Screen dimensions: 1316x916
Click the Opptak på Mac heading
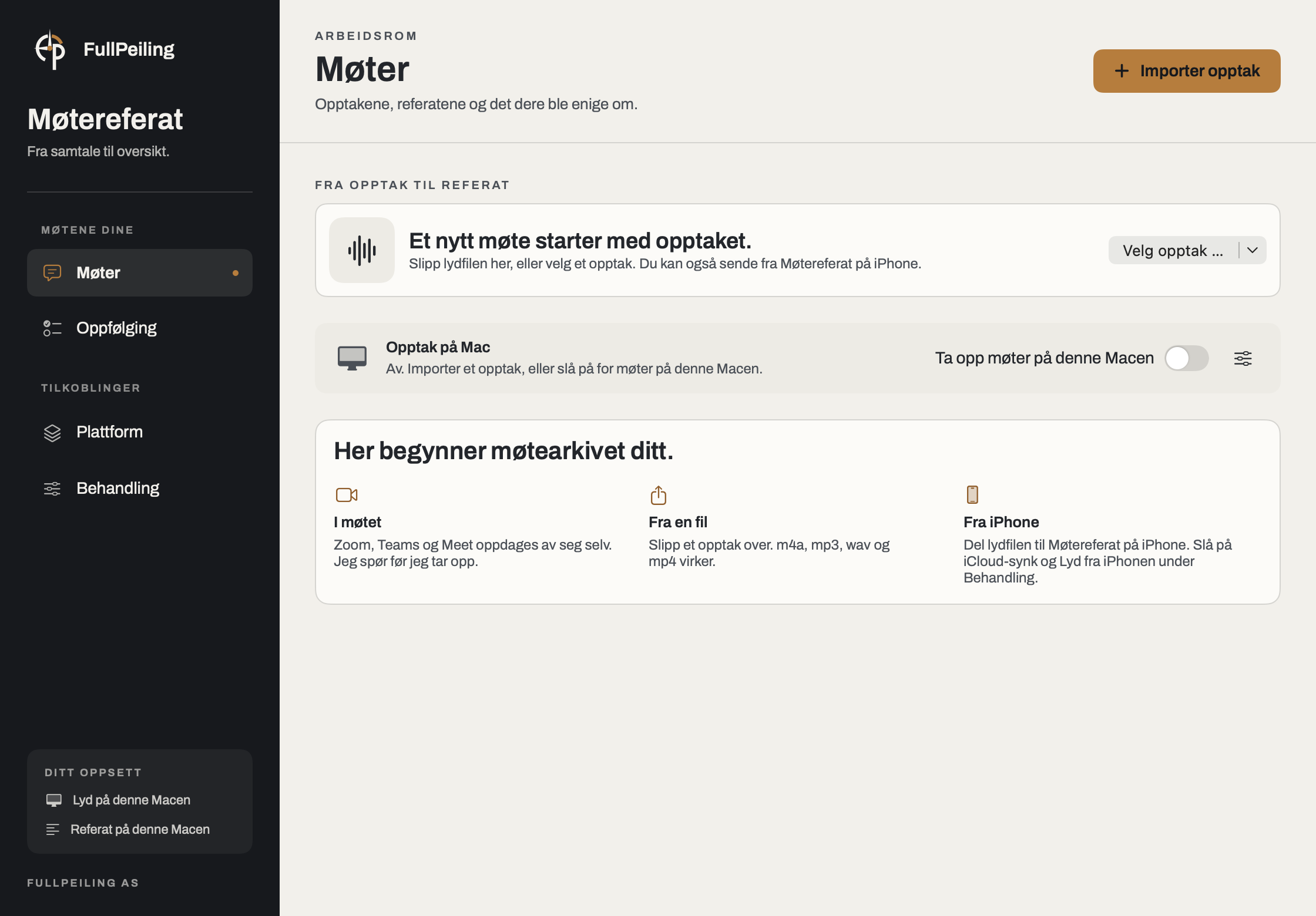pyautogui.click(x=438, y=347)
